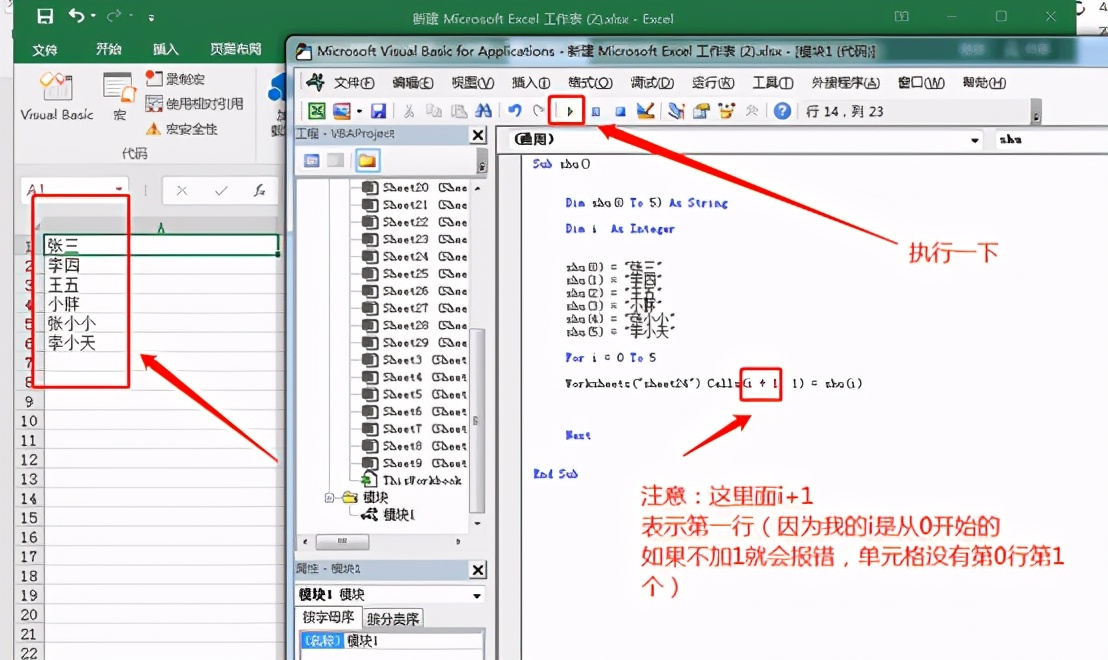The height and width of the screenshot is (660, 1108).
Task: Click the Paste icon in VBA toolbar
Action: (459, 111)
